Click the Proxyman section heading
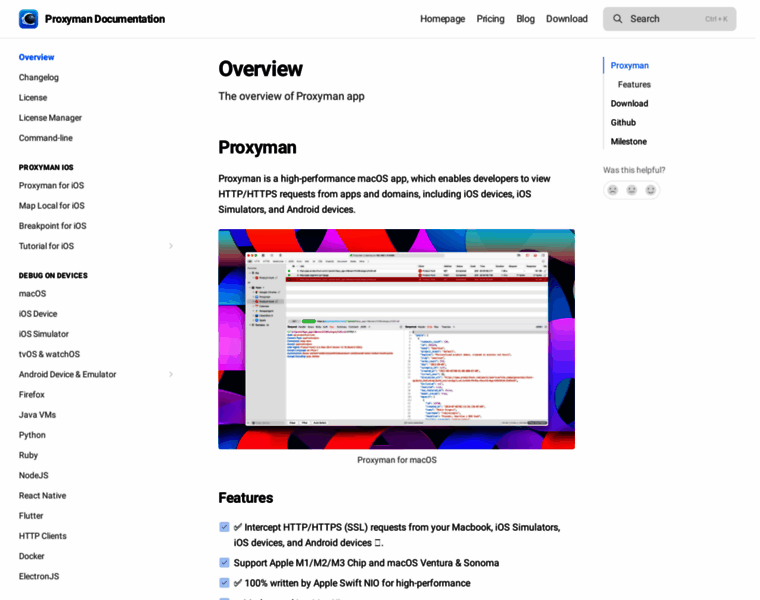The height and width of the screenshot is (600, 760). pyautogui.click(x=257, y=147)
